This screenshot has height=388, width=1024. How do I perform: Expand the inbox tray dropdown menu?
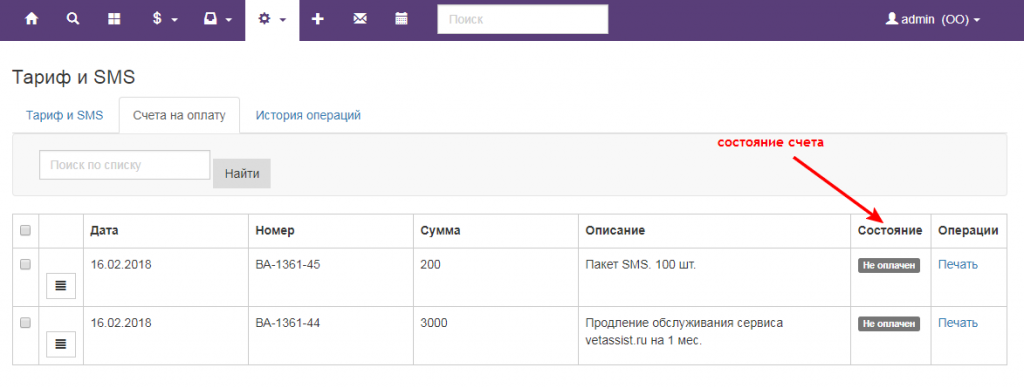[217, 20]
